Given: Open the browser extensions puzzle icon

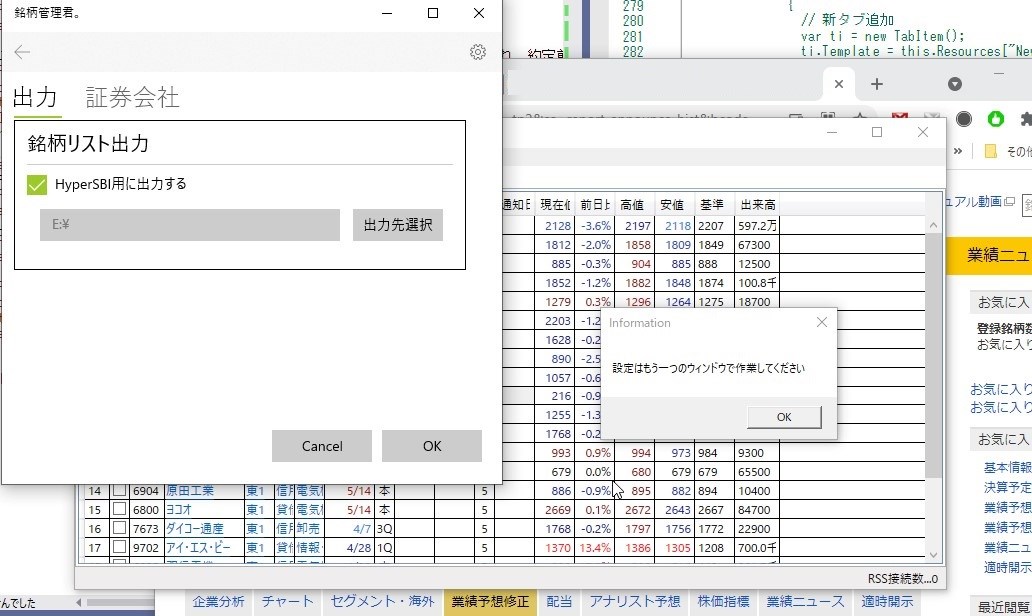Looking at the screenshot, I should click(x=1025, y=119).
